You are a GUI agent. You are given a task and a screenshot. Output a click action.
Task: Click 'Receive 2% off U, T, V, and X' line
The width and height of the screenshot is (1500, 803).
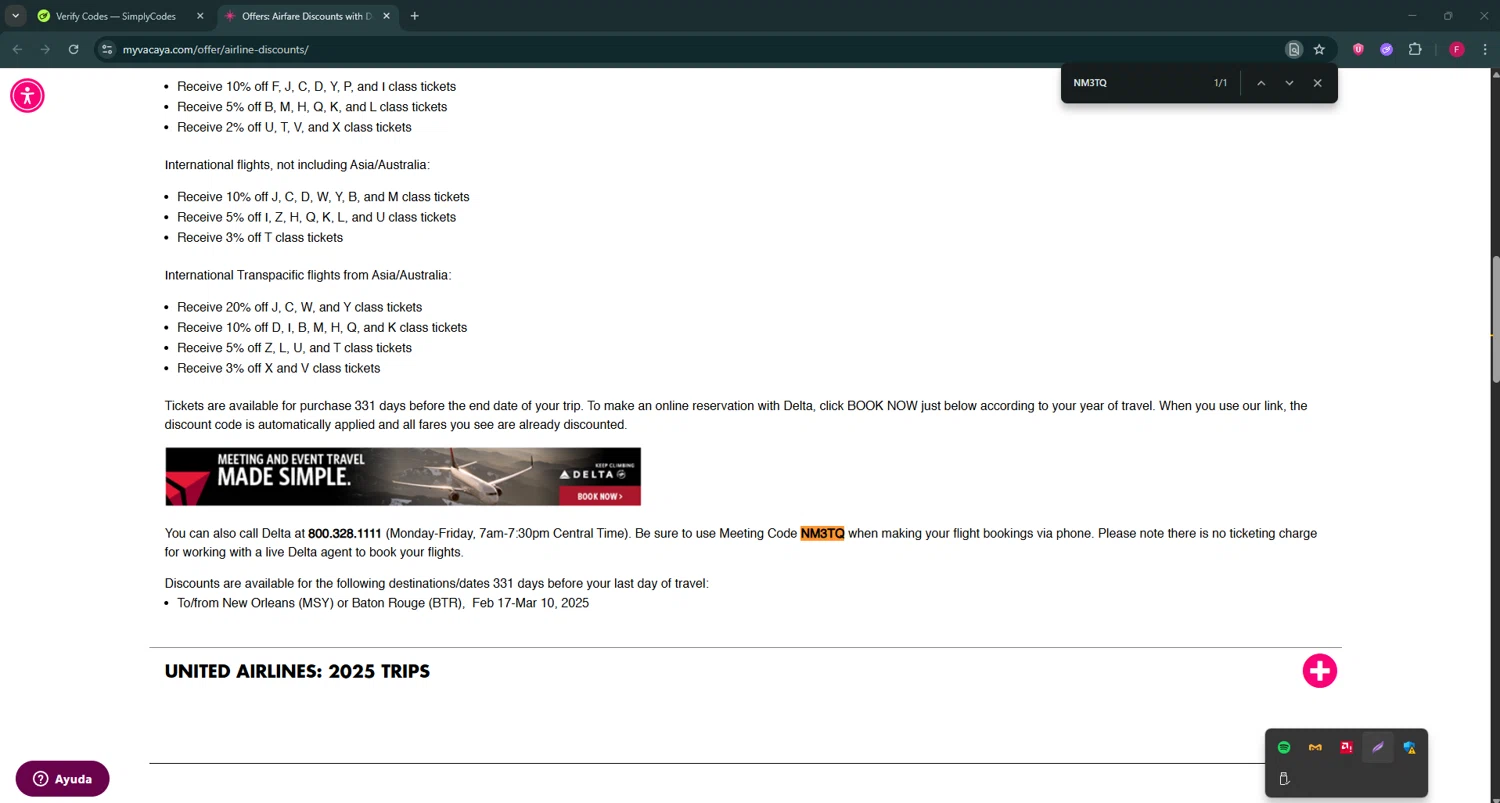[294, 127]
